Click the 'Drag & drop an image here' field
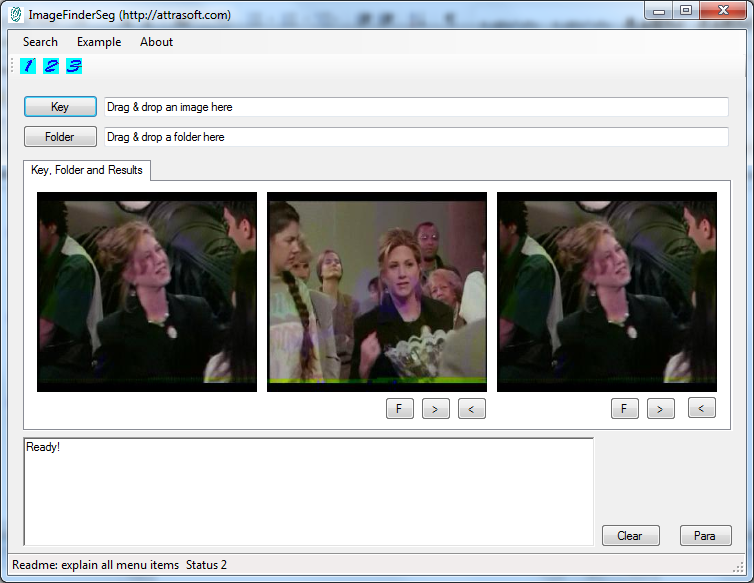 416,107
